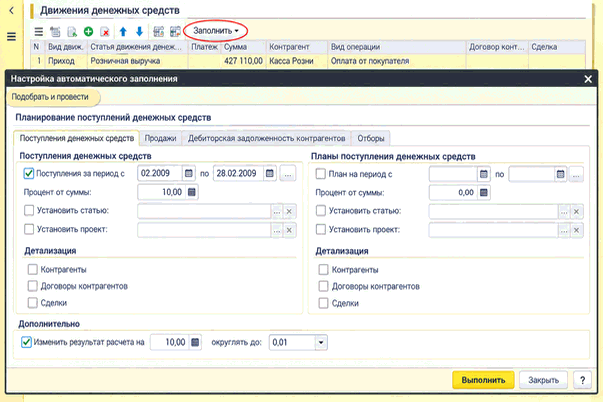Check plans Контрагенты detail checkbox

[x=323, y=270]
